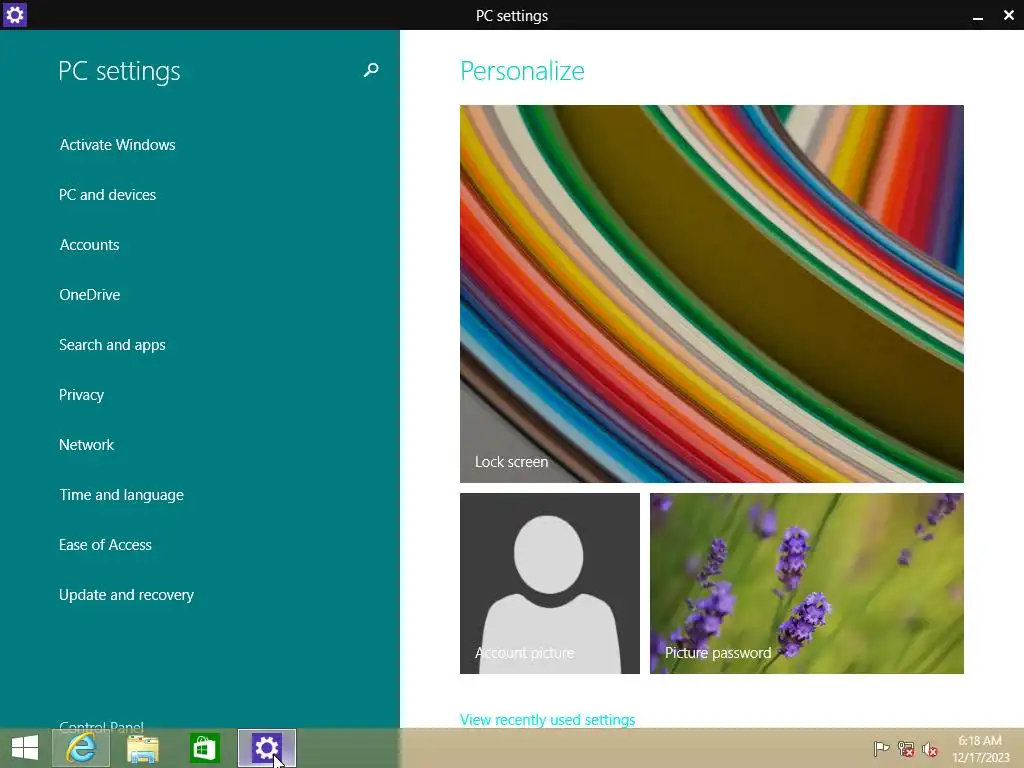Open the Windows Start button

point(25,748)
